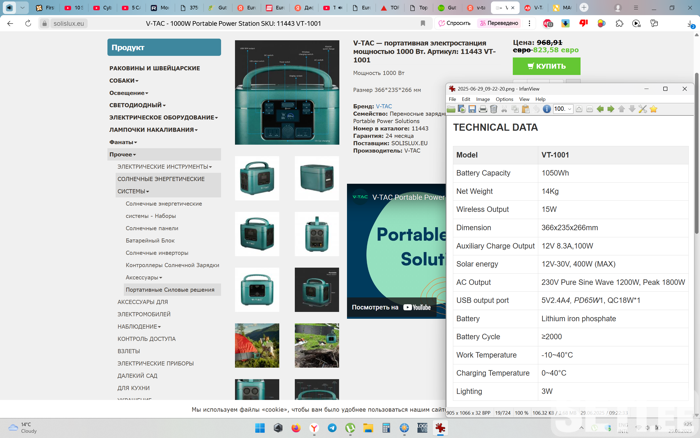Click the IrfanView yellow star icon
The width and height of the screenshot is (700, 438).
coord(654,109)
